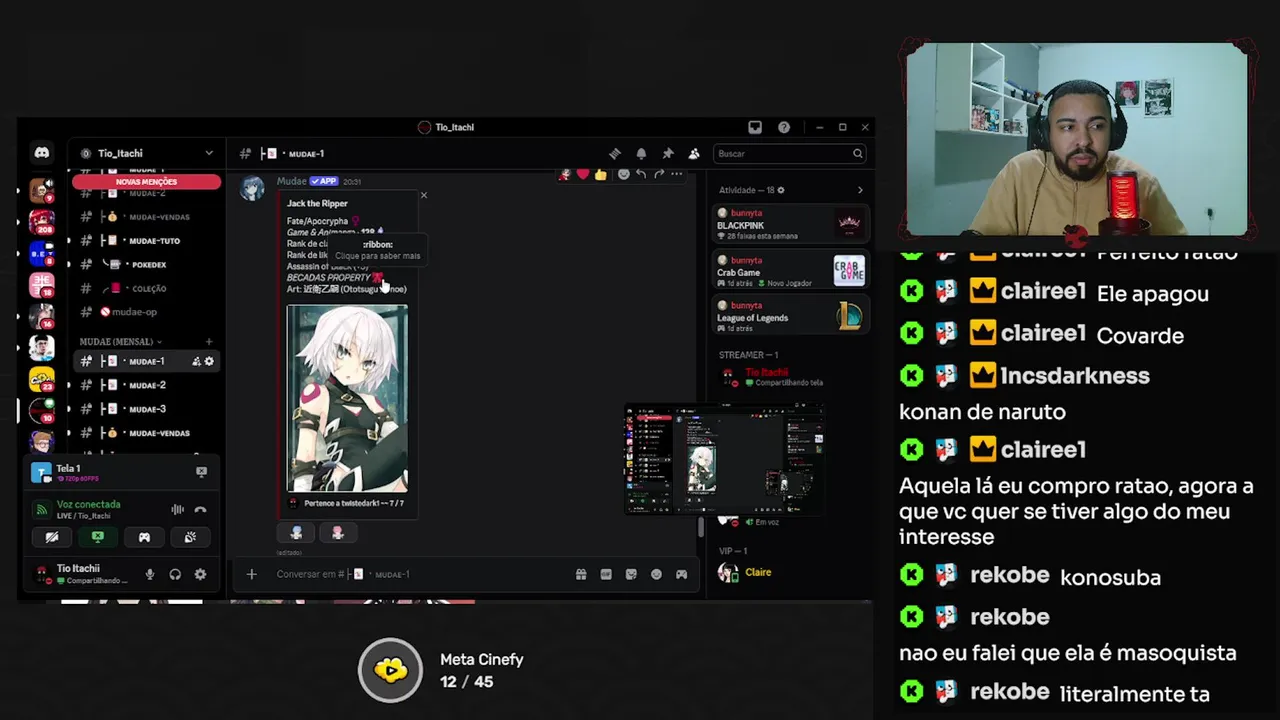The height and width of the screenshot is (720, 1280).
Task: Open the MUDAE-3 channel
Action: (147, 409)
